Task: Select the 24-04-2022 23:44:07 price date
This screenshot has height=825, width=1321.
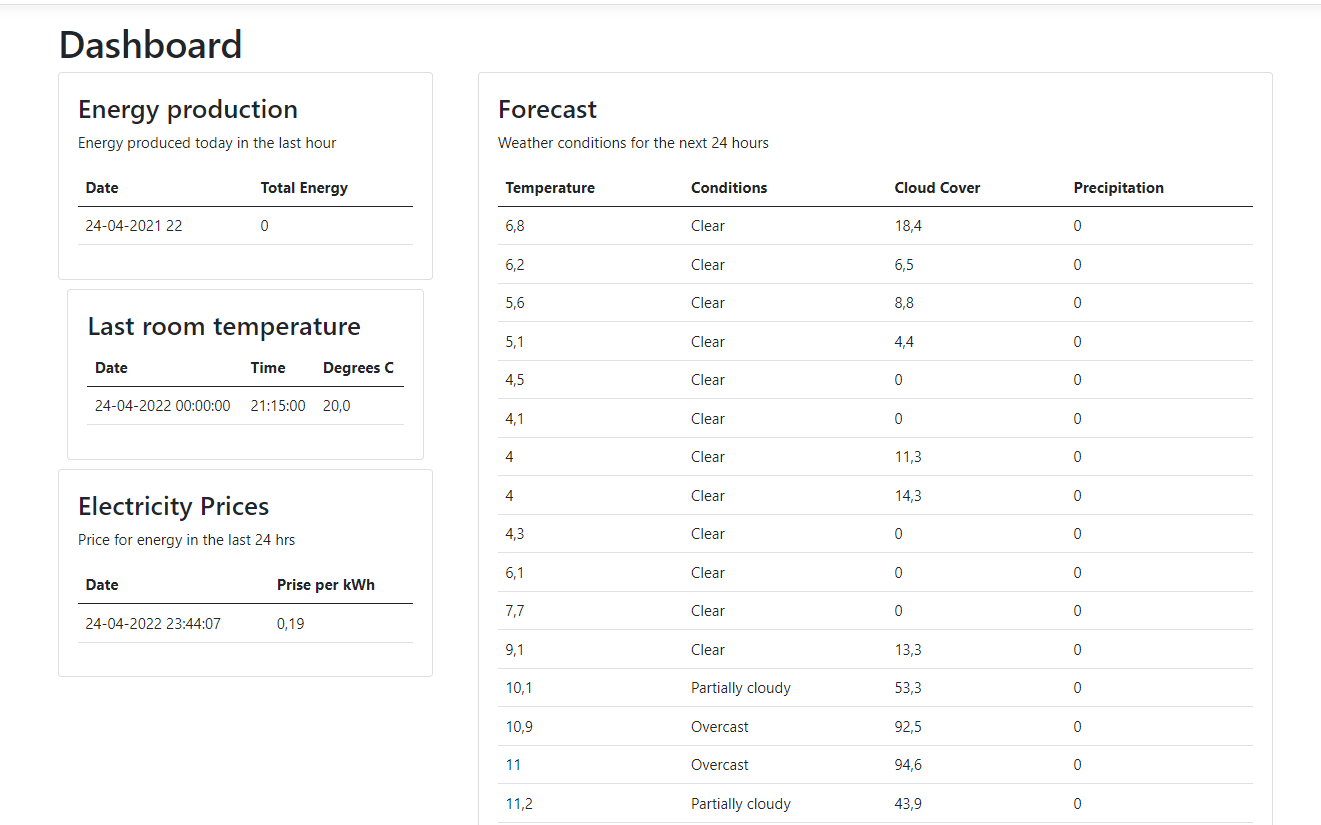Action: (153, 624)
